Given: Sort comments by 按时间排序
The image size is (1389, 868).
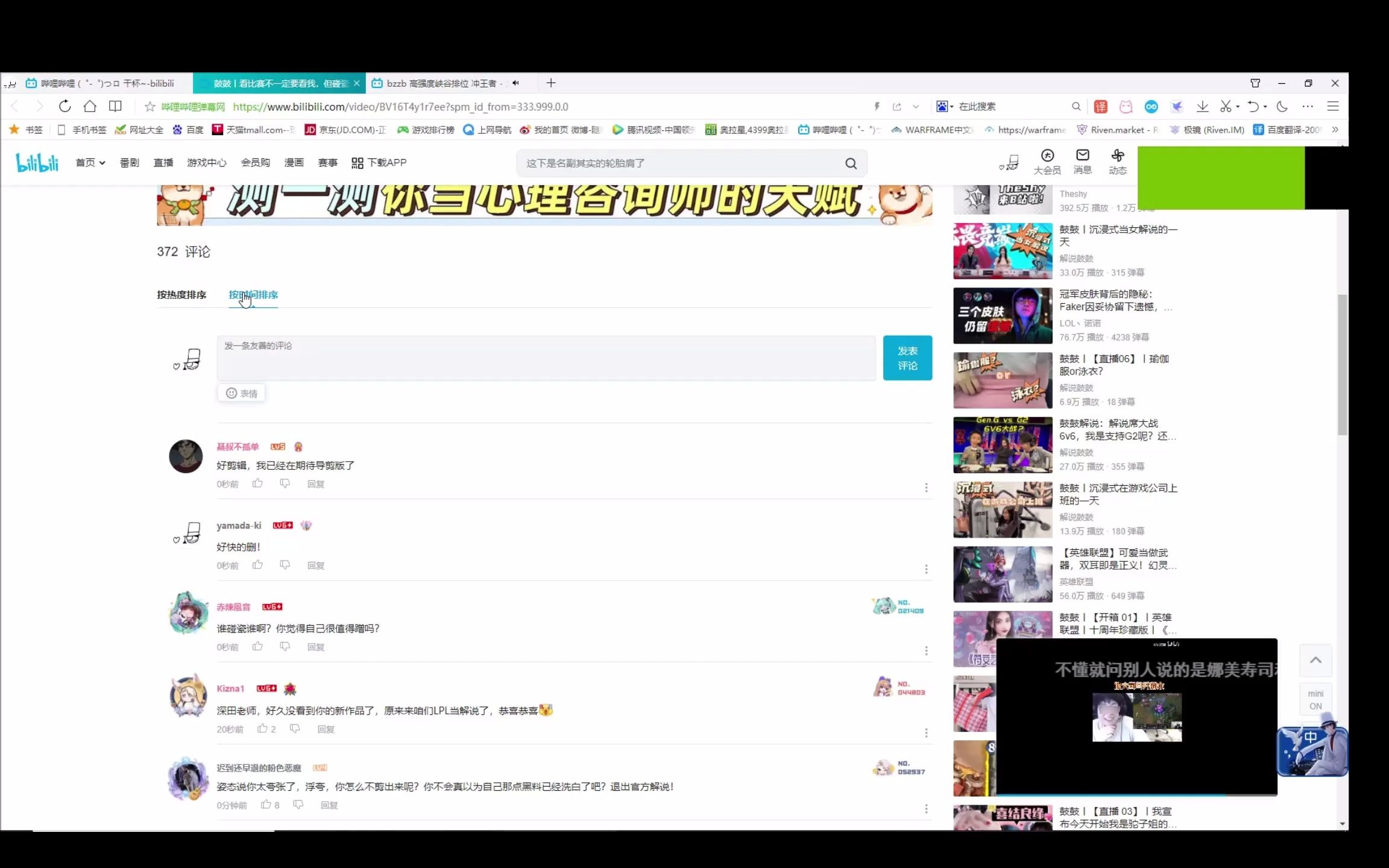Looking at the screenshot, I should [x=253, y=295].
